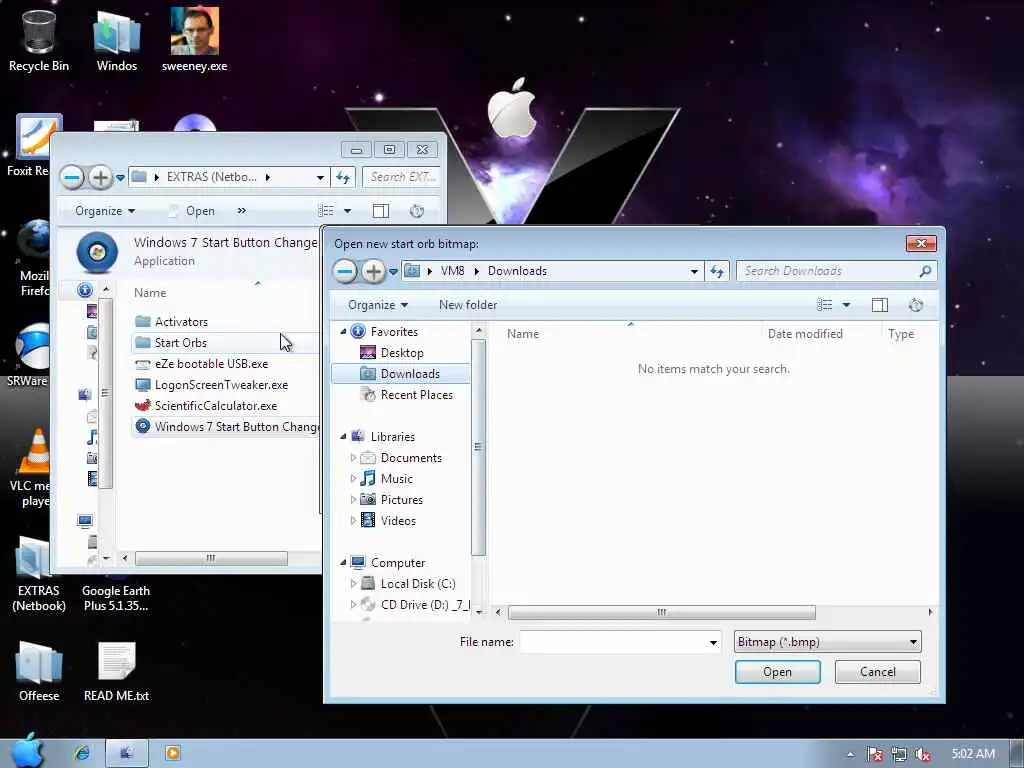Open the dialog's view options dropdown arrow
The height and width of the screenshot is (768, 1024).
coord(846,305)
